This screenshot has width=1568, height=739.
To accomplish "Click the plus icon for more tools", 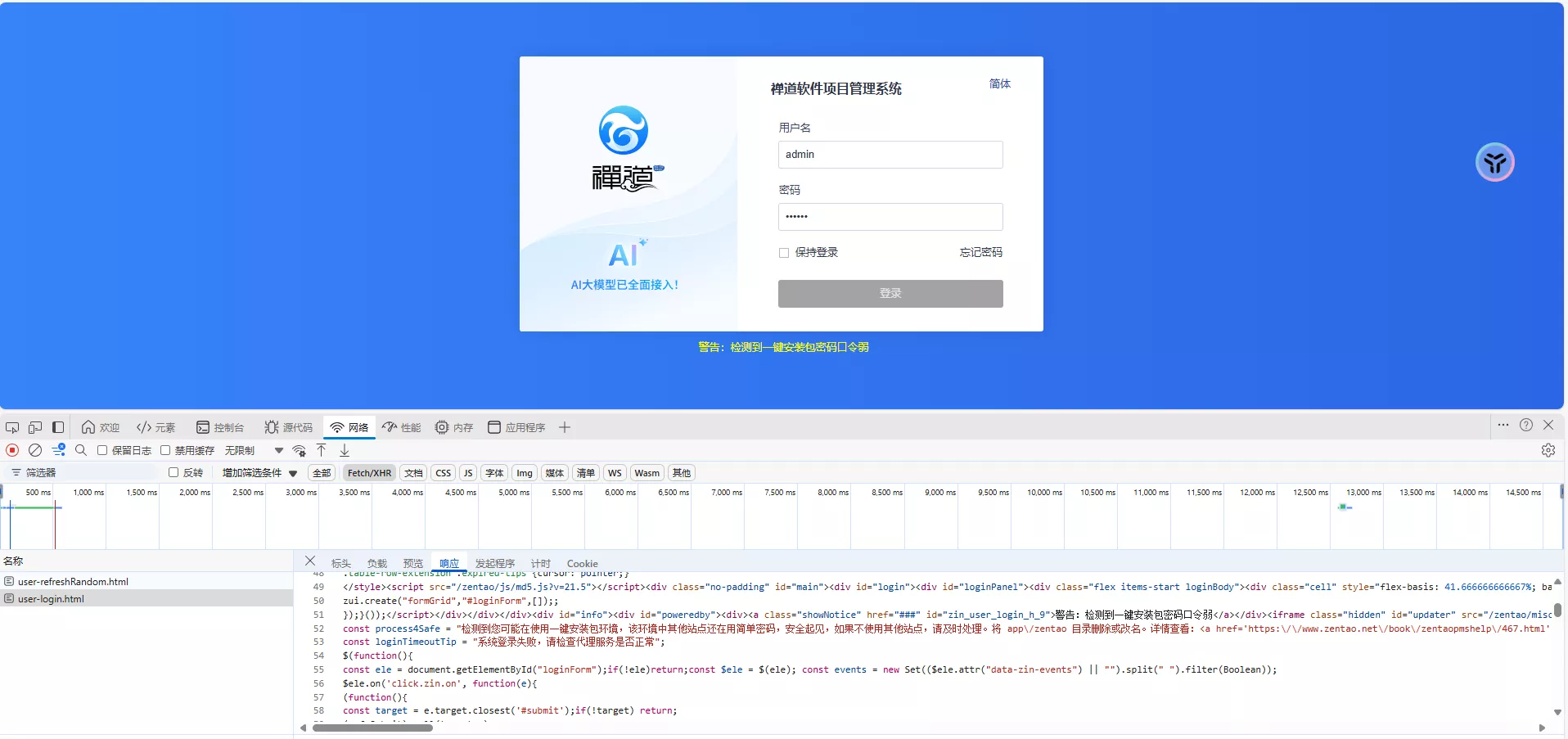I will (565, 427).
